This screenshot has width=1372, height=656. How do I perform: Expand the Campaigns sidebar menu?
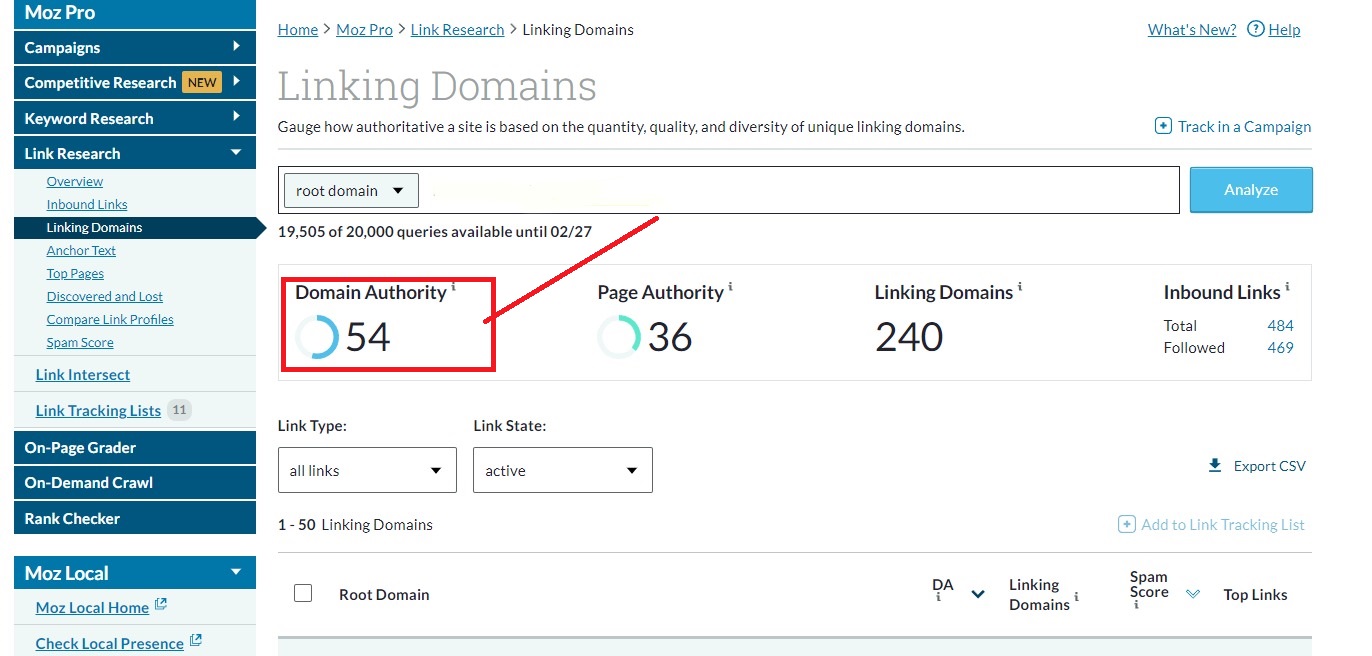[x=236, y=46]
